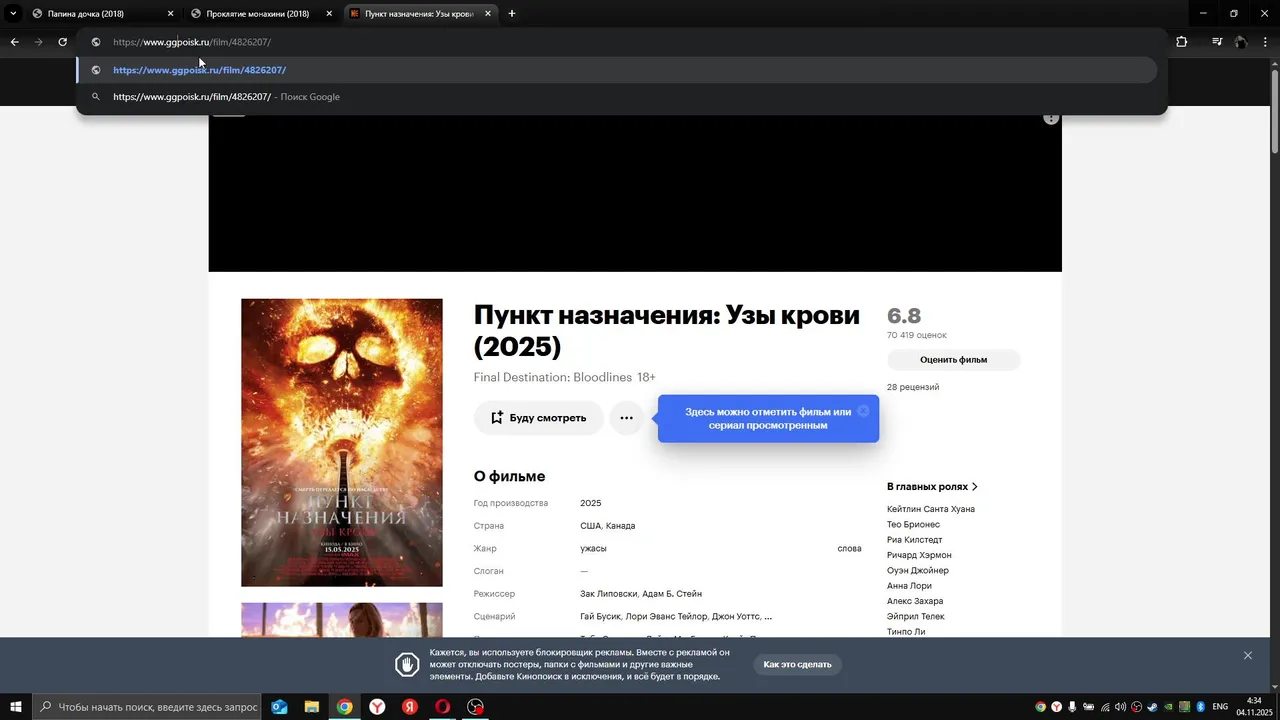
Task: Click 'Буду смотреть' button
Action: coord(538,418)
